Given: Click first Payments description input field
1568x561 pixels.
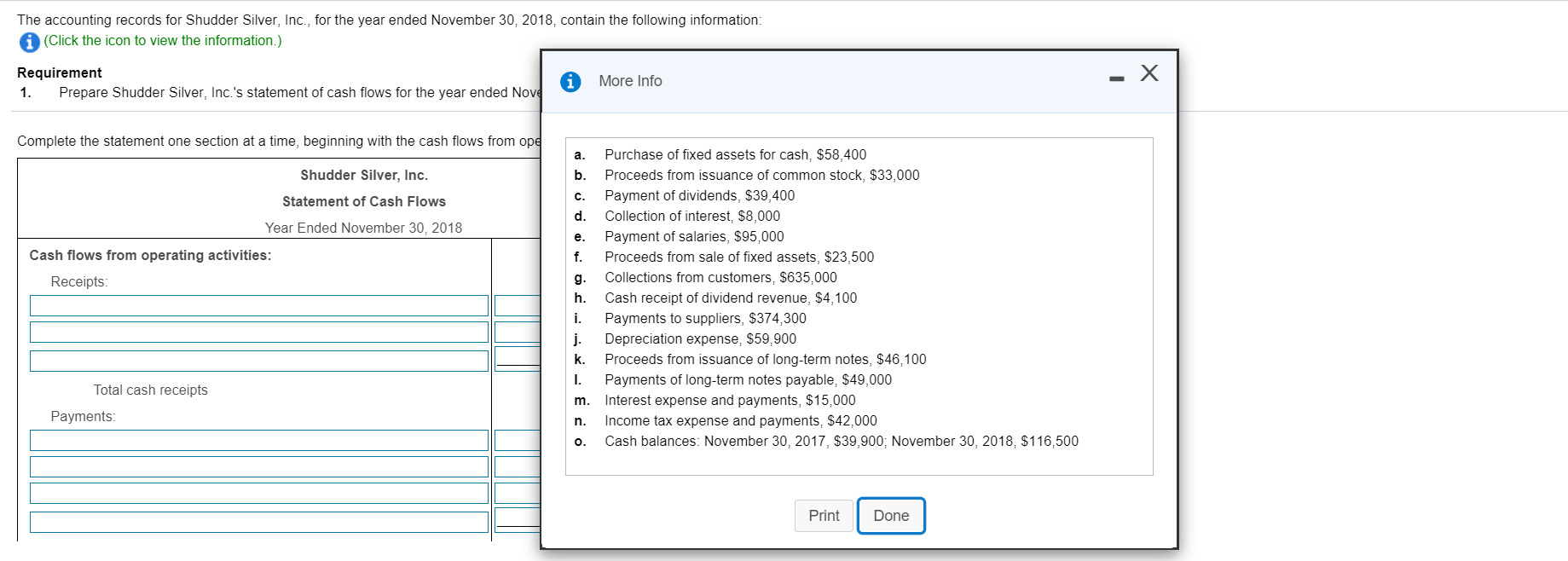Looking at the screenshot, I should coord(259,440).
